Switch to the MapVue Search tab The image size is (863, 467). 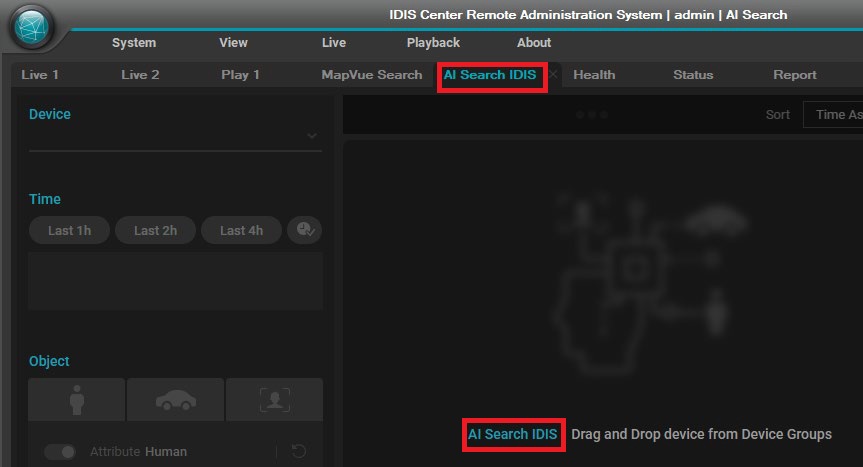(372, 75)
